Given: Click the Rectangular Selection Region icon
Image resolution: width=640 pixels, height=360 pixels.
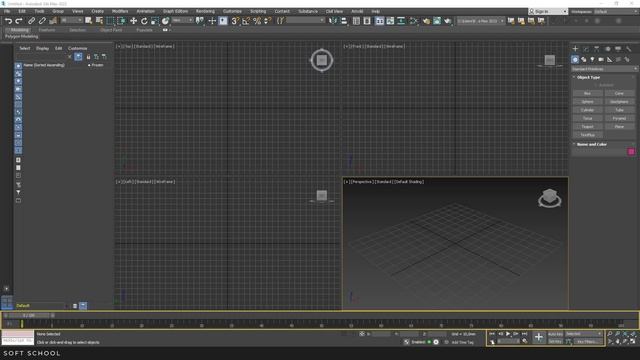Looking at the screenshot, I should tap(110, 21).
